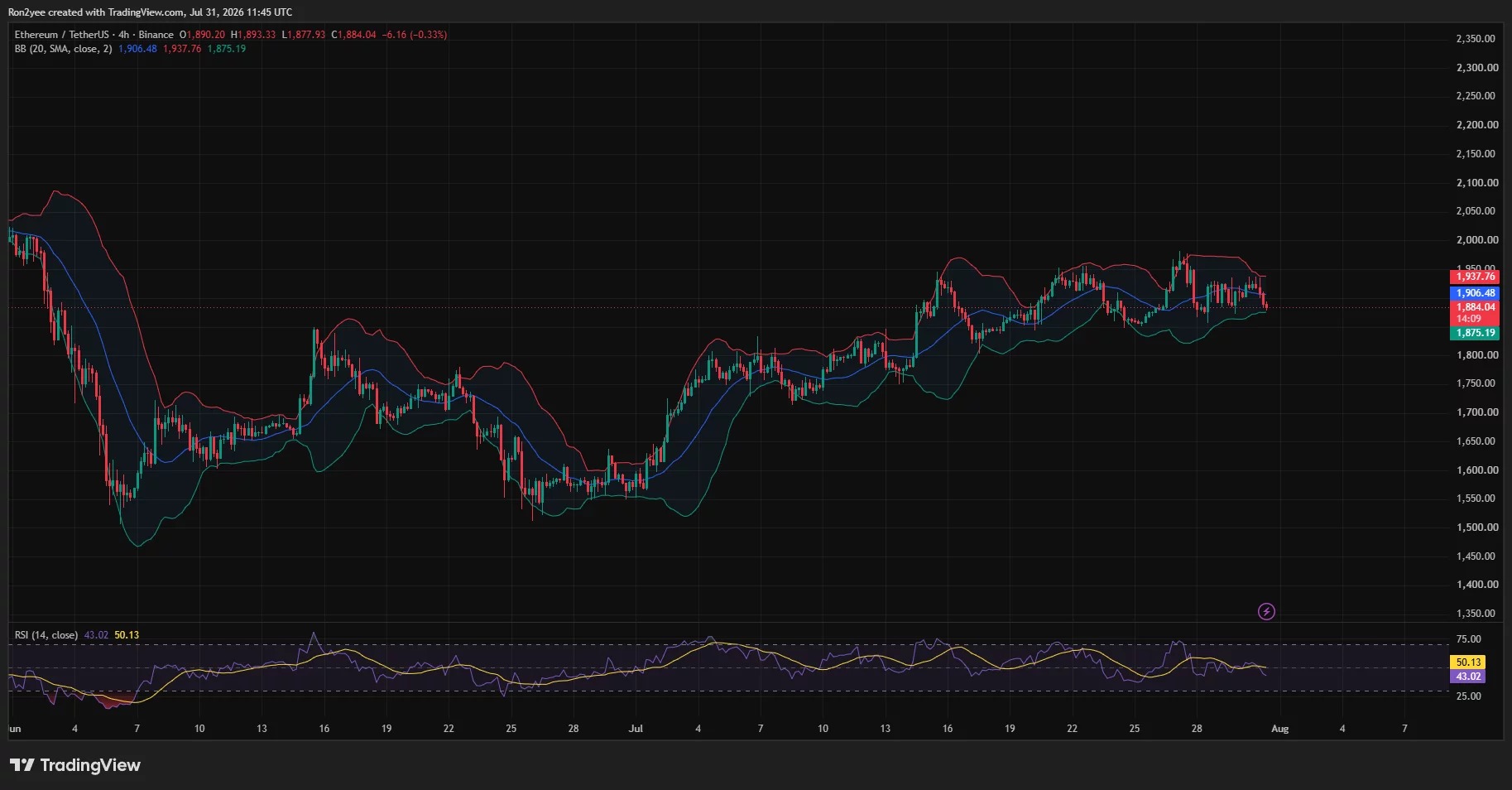Click the red 1,937.76 price axis tag

[1475, 277]
